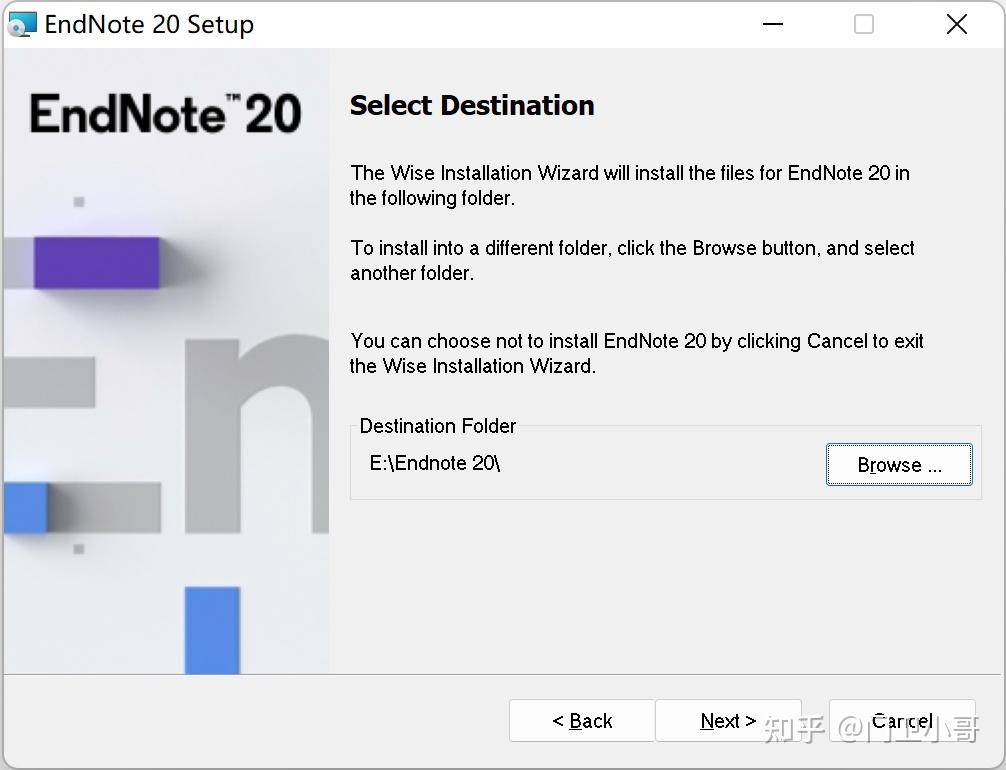This screenshot has height=770, width=1006.
Task: Click the blue rectangle at the artwork bottom
Action: click(210, 630)
